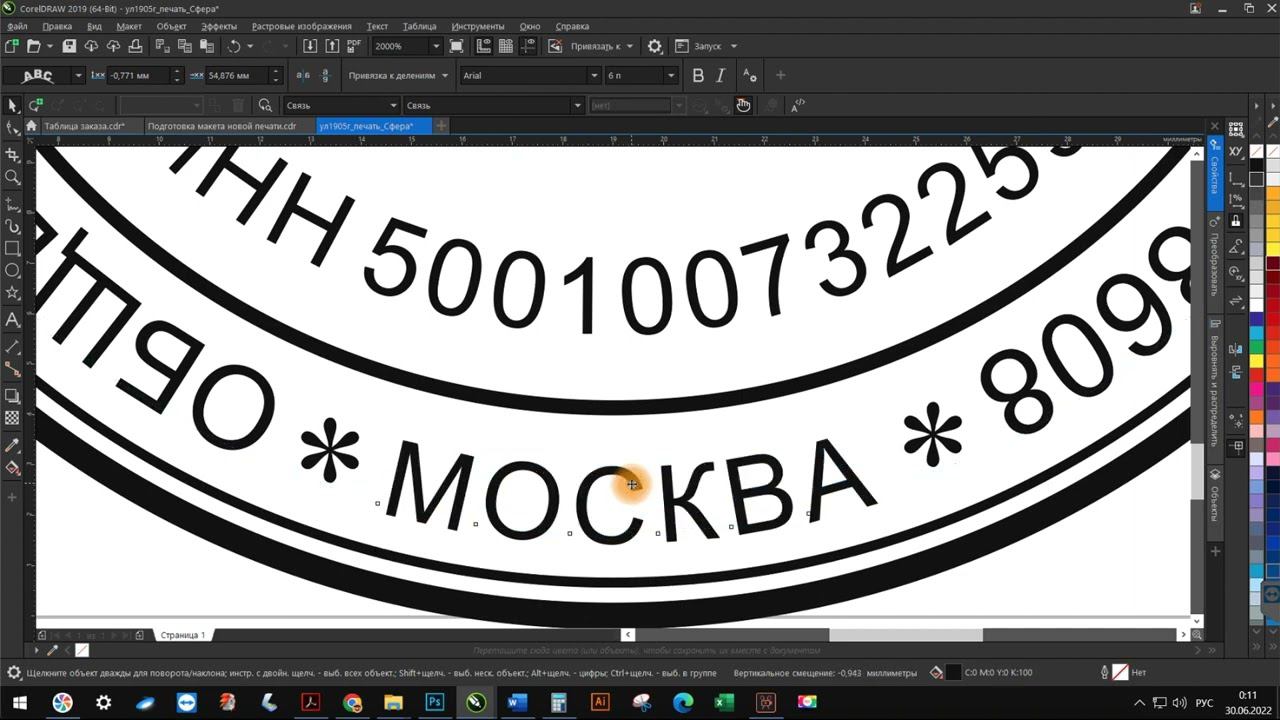
Task: Click Publish to PDF icon
Action: (x=355, y=46)
